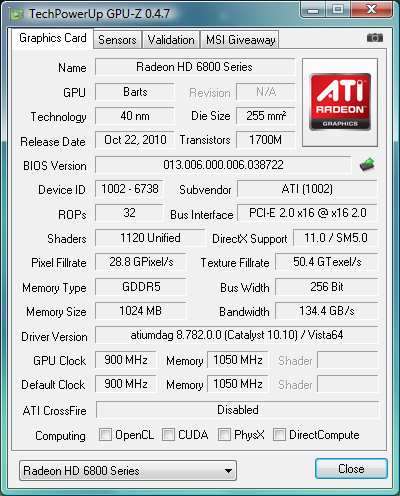The image size is (400, 496).
Task: Click the Shaders value 1120 Unified
Action: click(x=150, y=238)
